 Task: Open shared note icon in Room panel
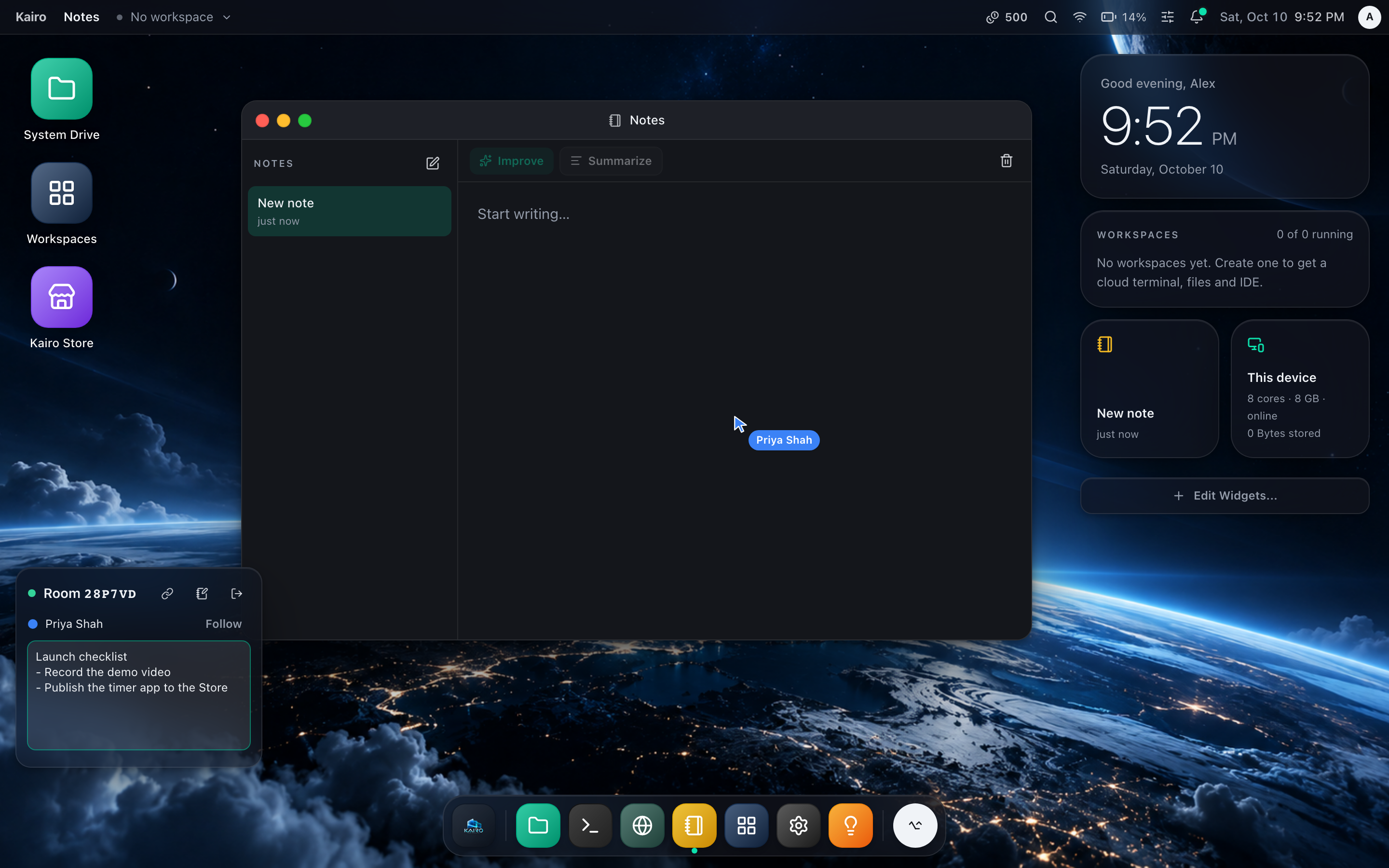202,594
